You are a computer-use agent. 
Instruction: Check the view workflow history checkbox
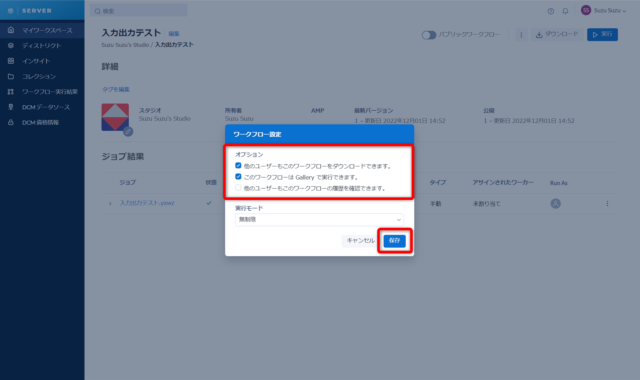pos(238,187)
